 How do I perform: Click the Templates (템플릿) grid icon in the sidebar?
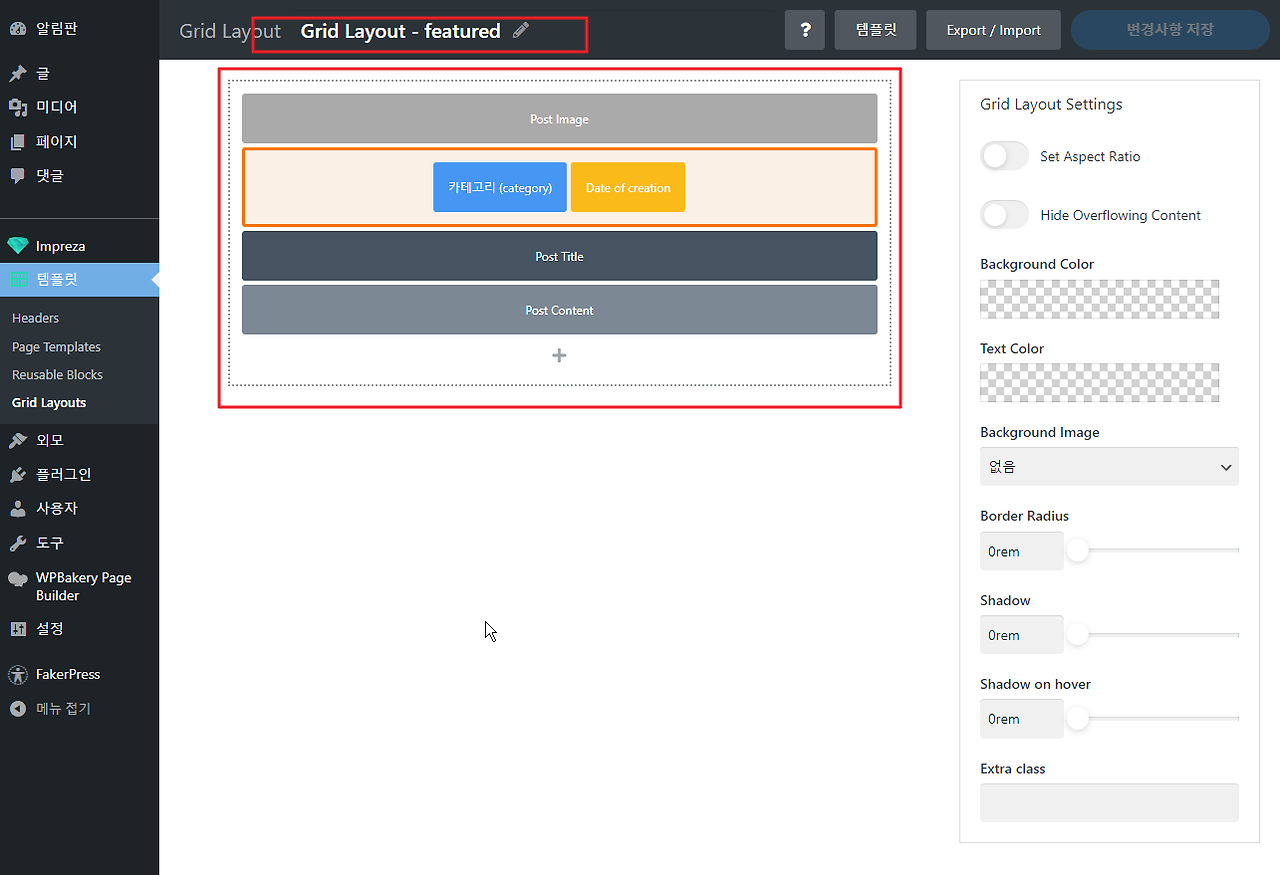[x=18, y=280]
